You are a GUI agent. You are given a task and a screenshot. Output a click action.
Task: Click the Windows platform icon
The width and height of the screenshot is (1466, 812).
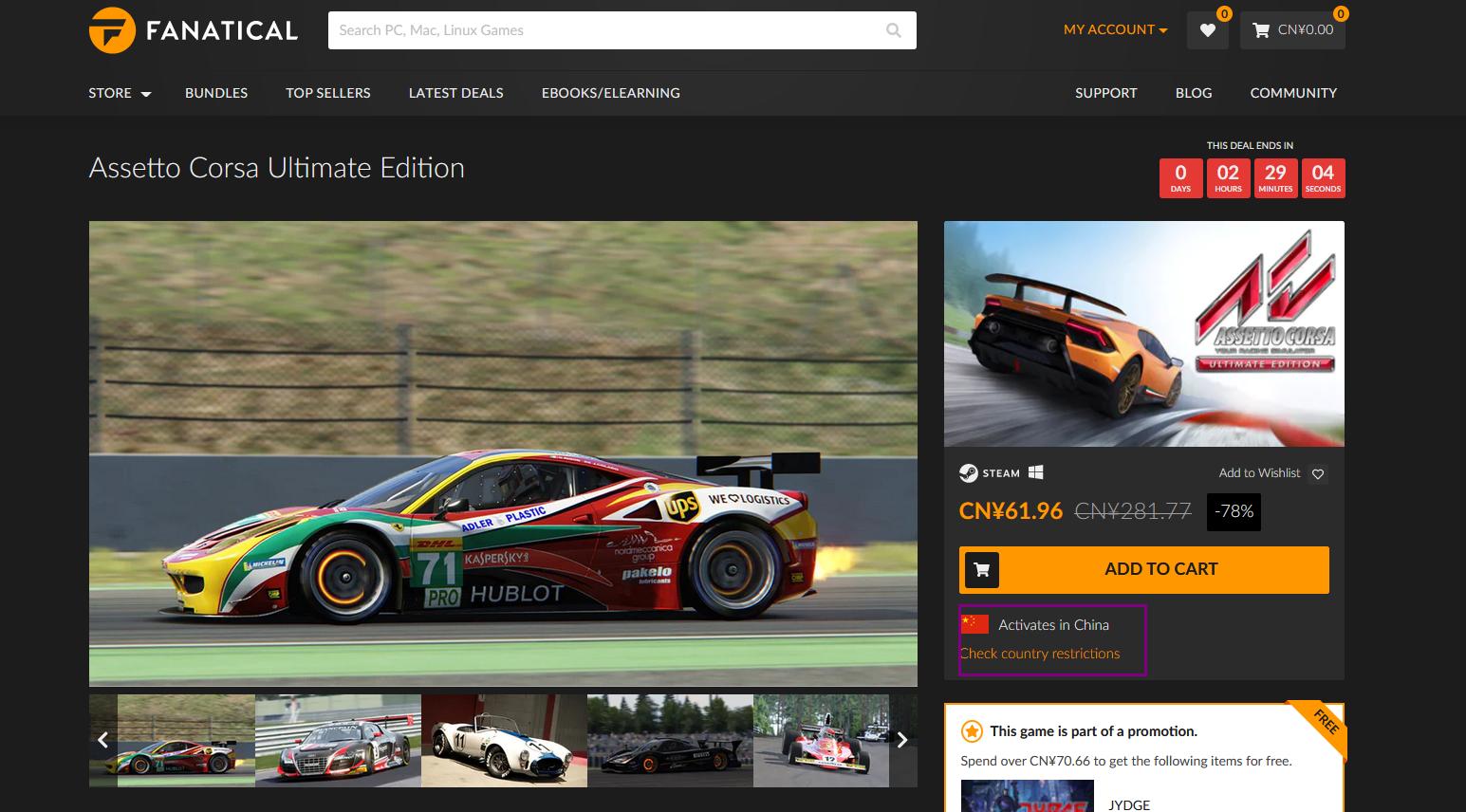click(1035, 471)
